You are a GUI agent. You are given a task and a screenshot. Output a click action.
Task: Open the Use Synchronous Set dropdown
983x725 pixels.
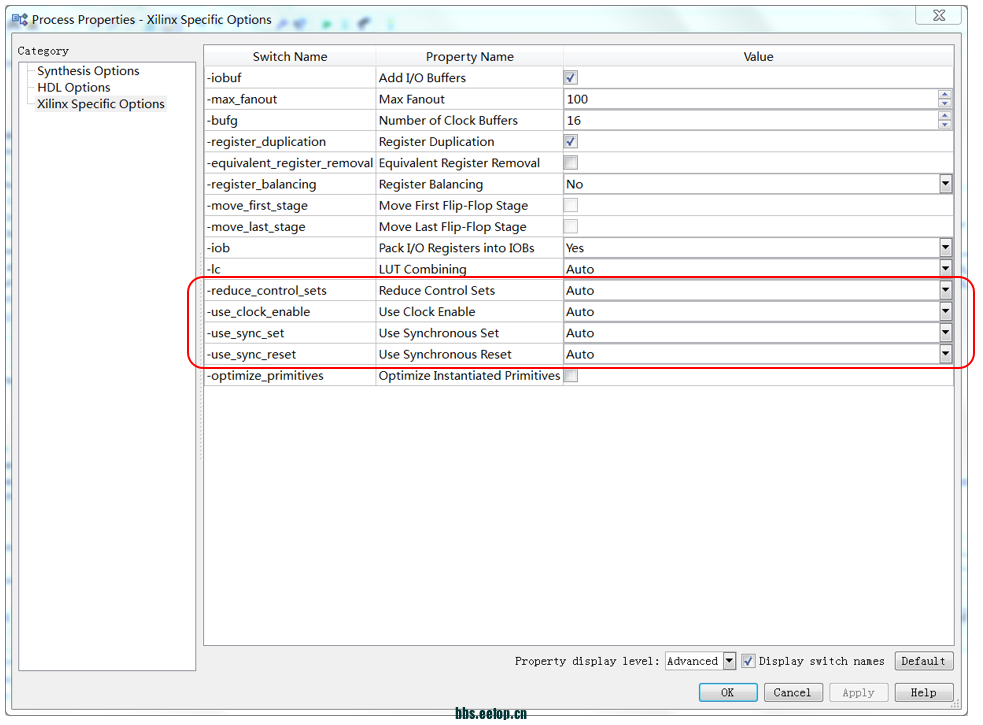coord(945,333)
